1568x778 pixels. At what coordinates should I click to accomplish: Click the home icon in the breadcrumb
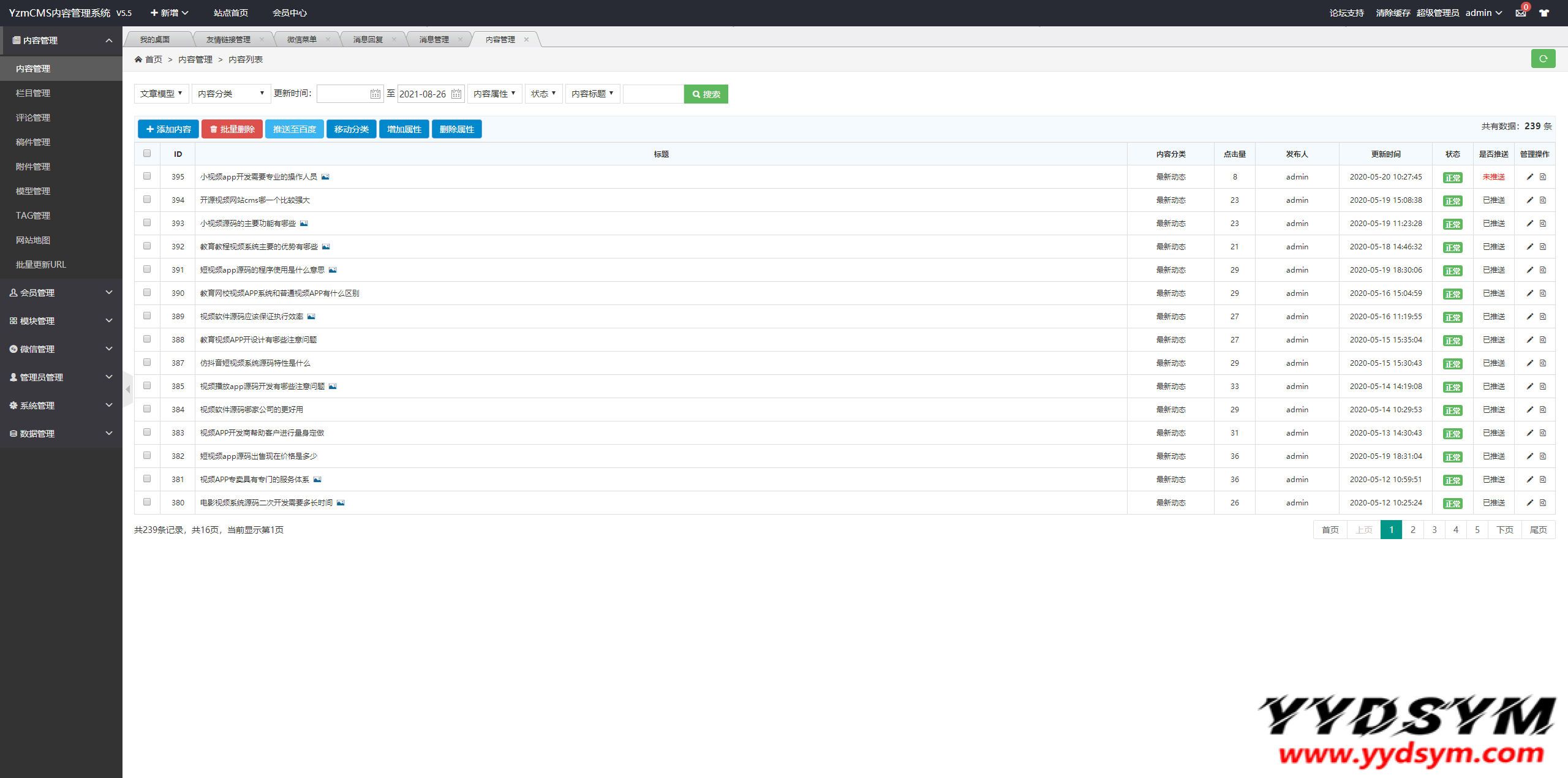(x=138, y=59)
